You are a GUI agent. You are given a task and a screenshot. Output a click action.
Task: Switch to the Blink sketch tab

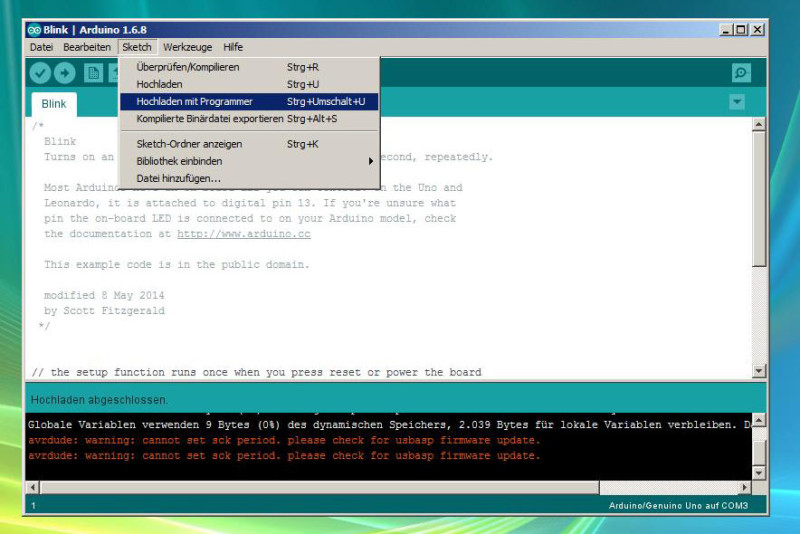(x=54, y=104)
